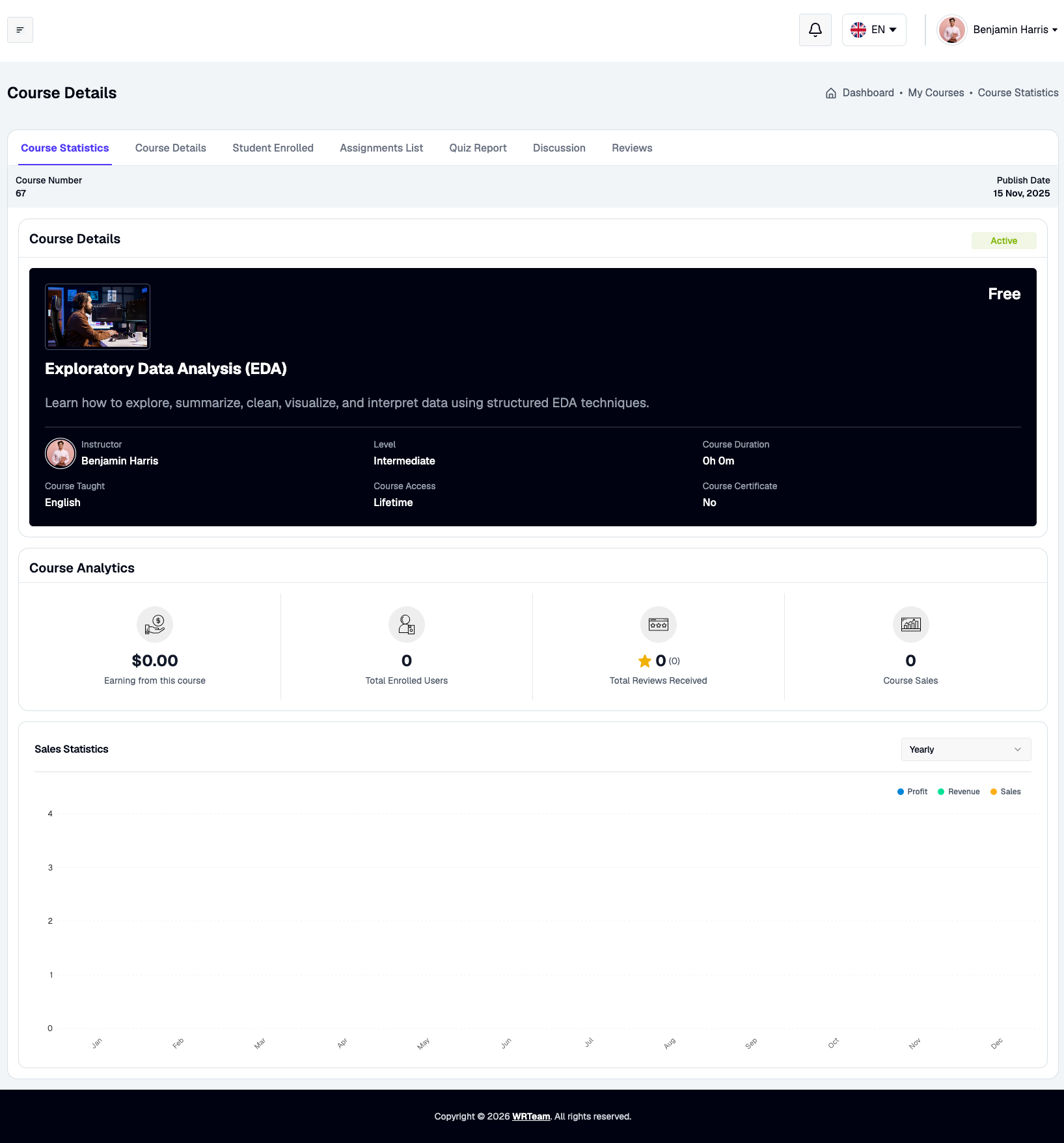Click the Free price label
Image resolution: width=1064 pixels, height=1143 pixels.
[x=1004, y=294]
